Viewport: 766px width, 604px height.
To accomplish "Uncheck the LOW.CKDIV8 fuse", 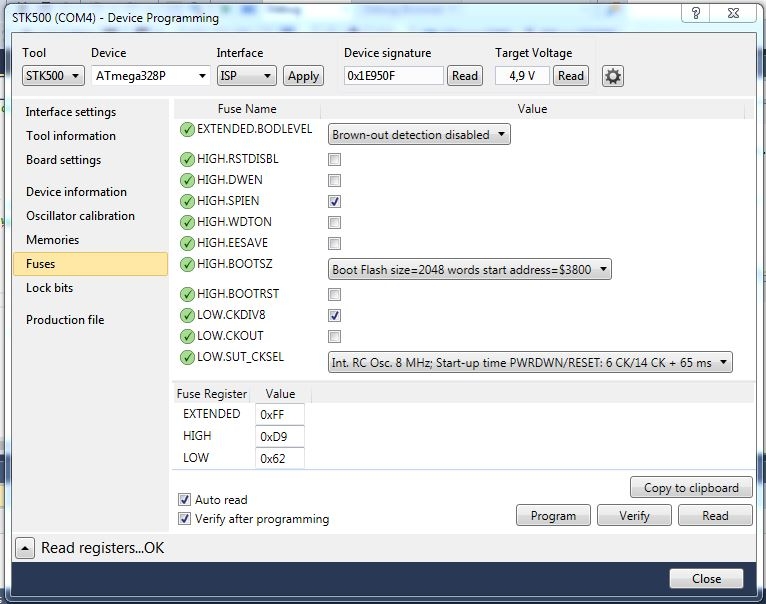I will (x=335, y=315).
